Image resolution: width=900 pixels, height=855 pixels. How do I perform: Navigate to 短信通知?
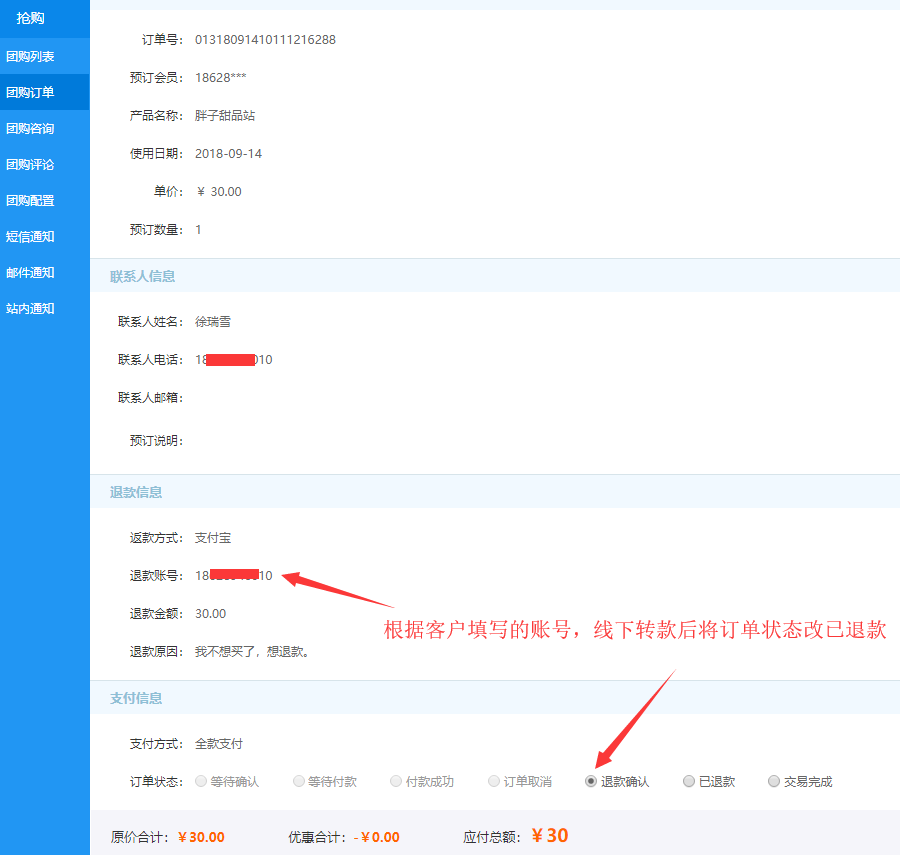[x=31, y=236]
